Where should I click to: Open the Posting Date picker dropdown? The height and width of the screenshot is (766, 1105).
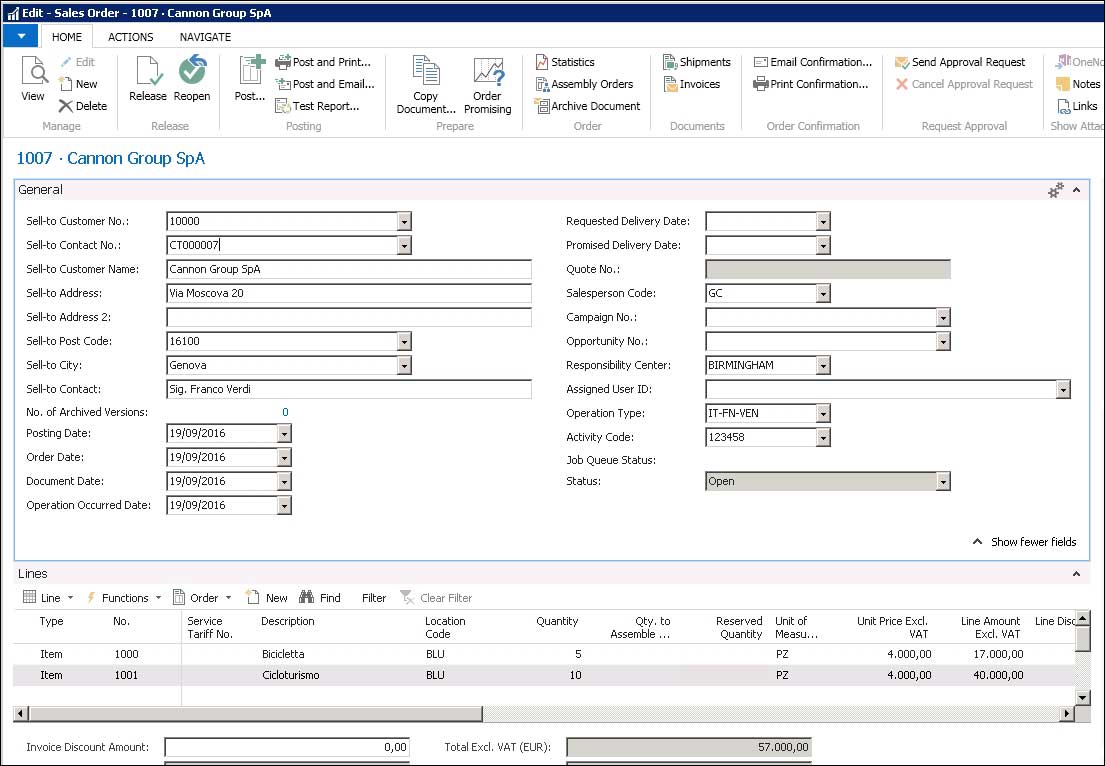coord(284,433)
